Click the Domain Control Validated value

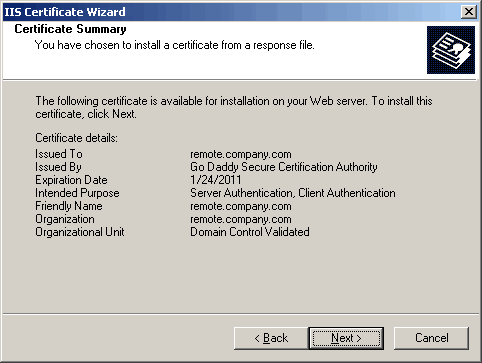[250, 232]
